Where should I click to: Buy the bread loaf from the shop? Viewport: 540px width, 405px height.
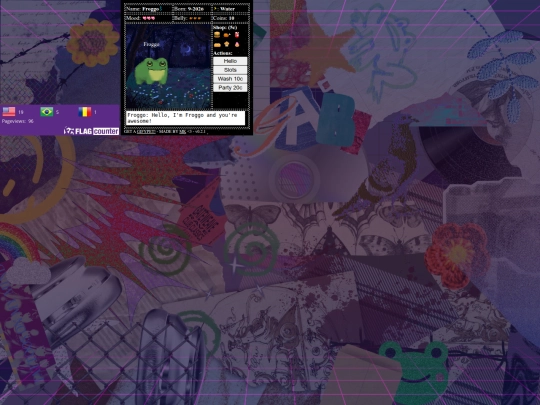click(217, 44)
